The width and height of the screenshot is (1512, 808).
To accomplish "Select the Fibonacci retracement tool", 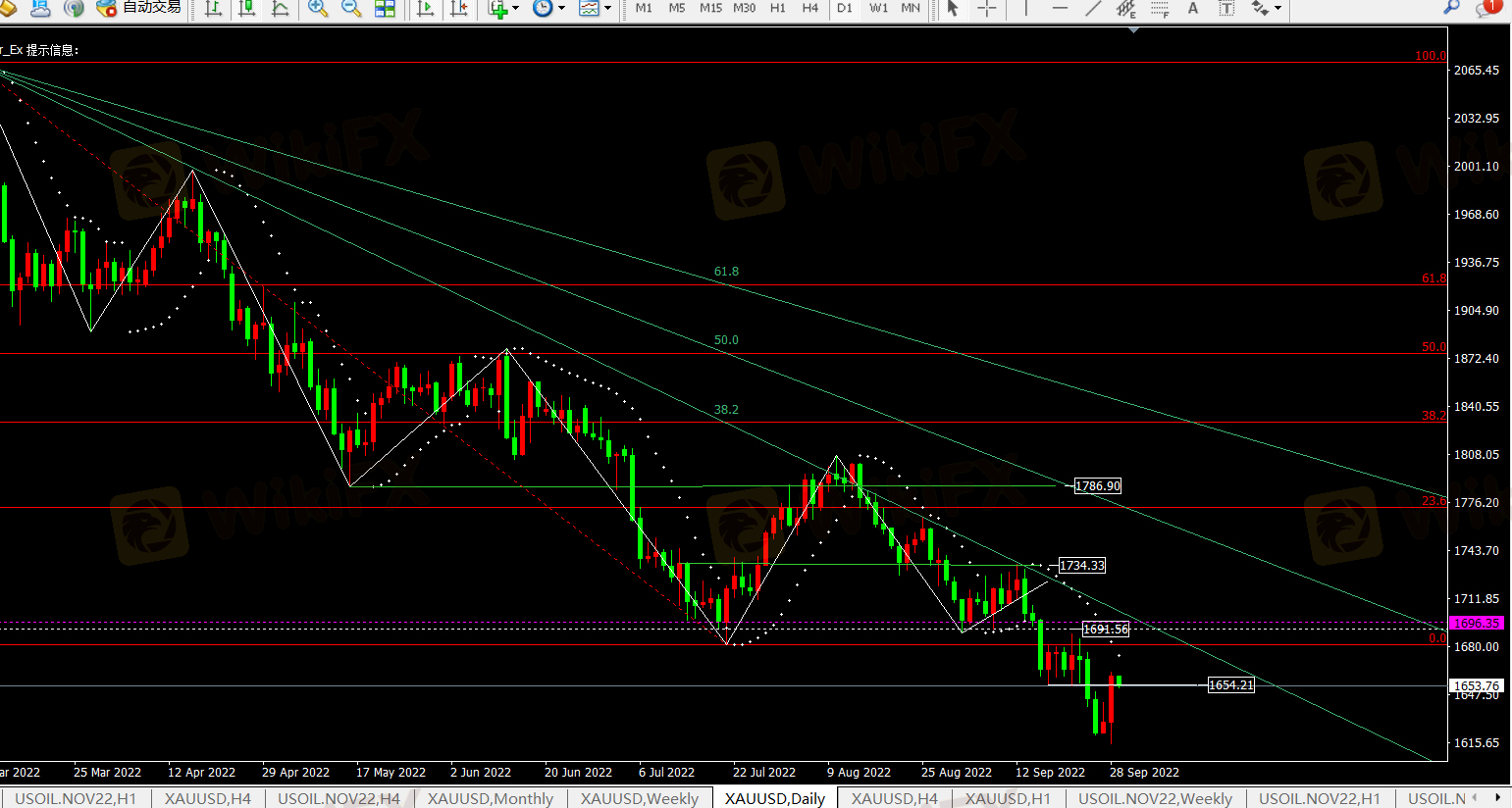I will 1160,8.
